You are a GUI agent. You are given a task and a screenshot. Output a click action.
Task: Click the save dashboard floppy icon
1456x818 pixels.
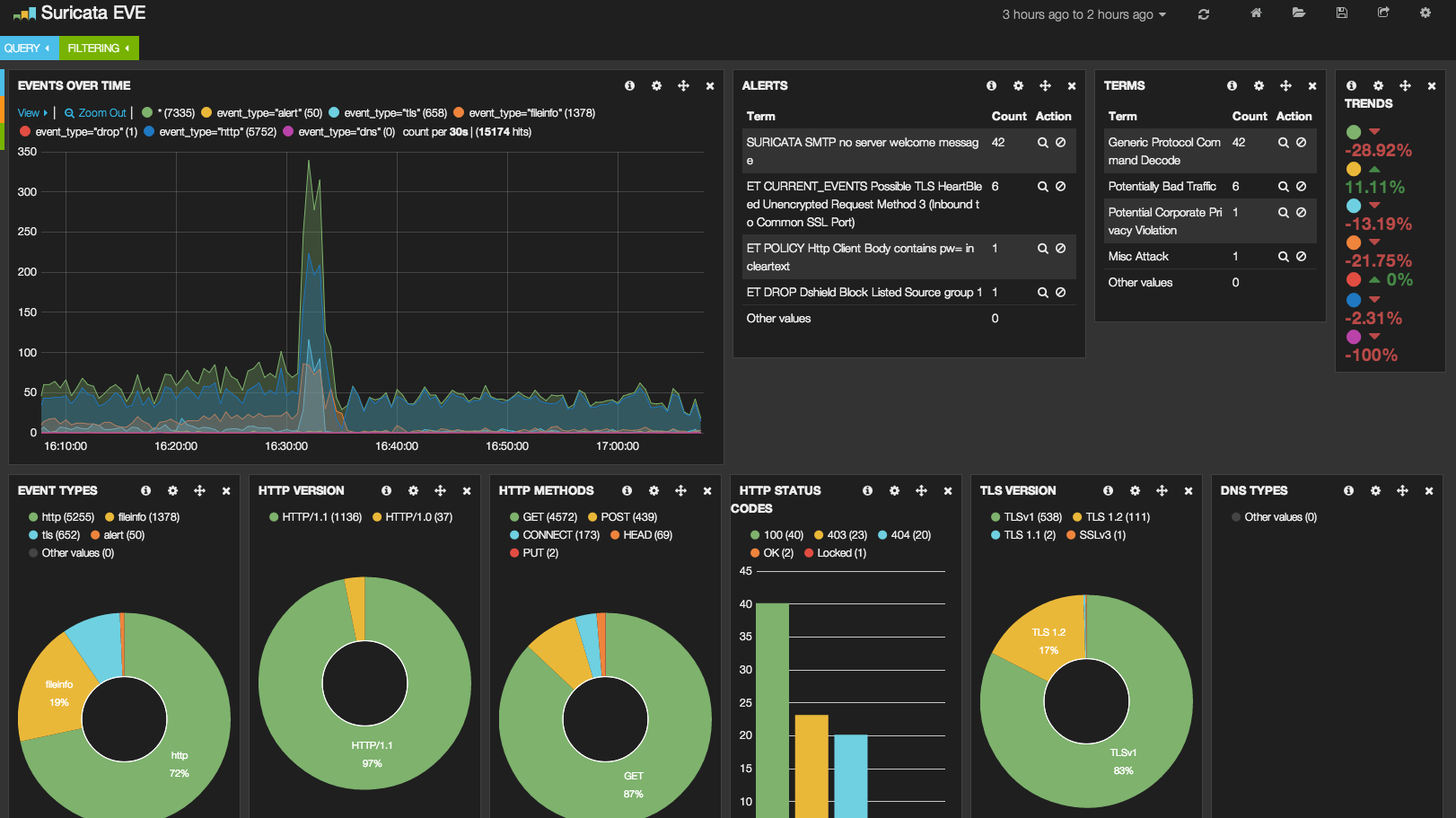(1342, 13)
